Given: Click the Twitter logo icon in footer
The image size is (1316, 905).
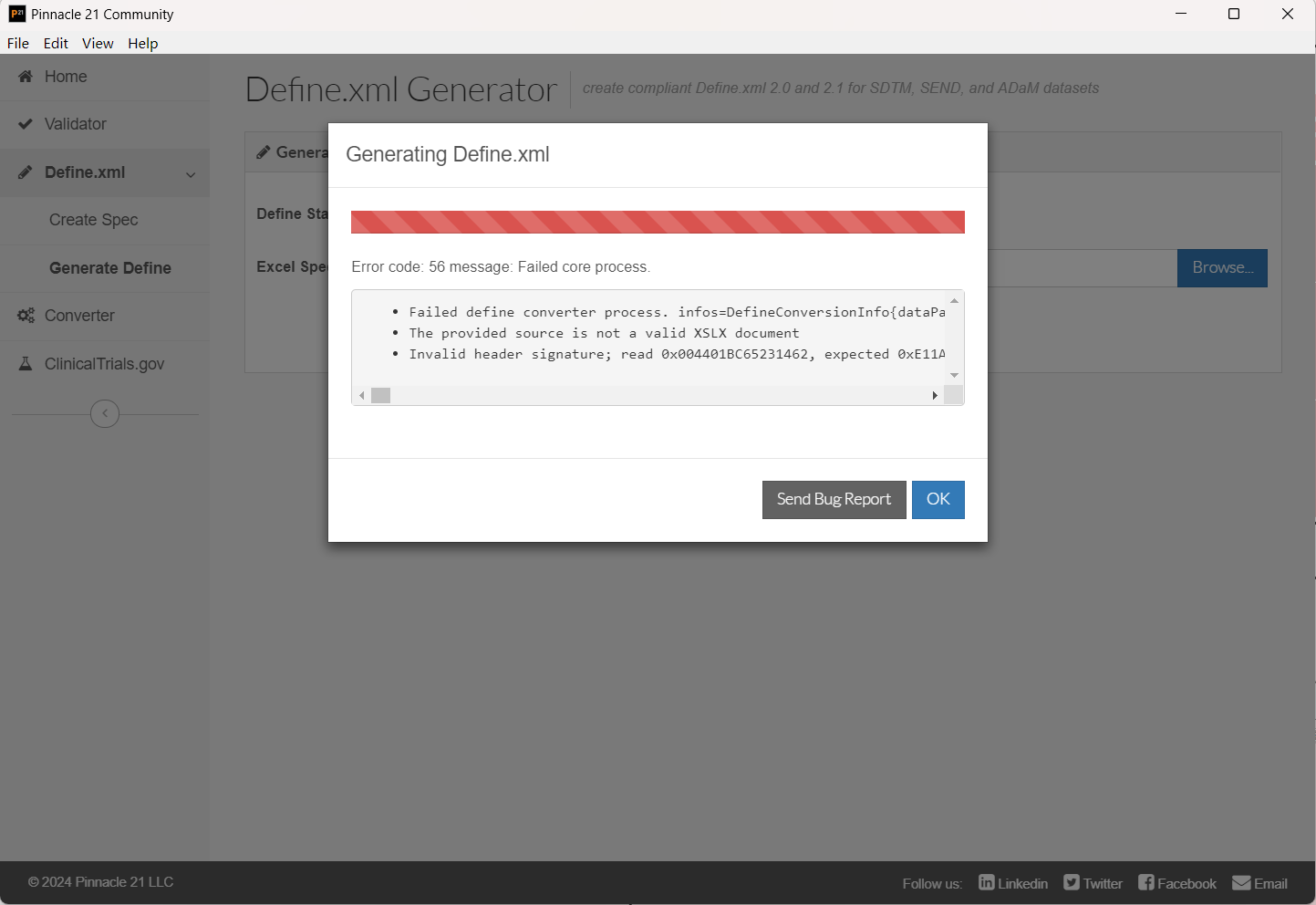Looking at the screenshot, I should (x=1072, y=882).
